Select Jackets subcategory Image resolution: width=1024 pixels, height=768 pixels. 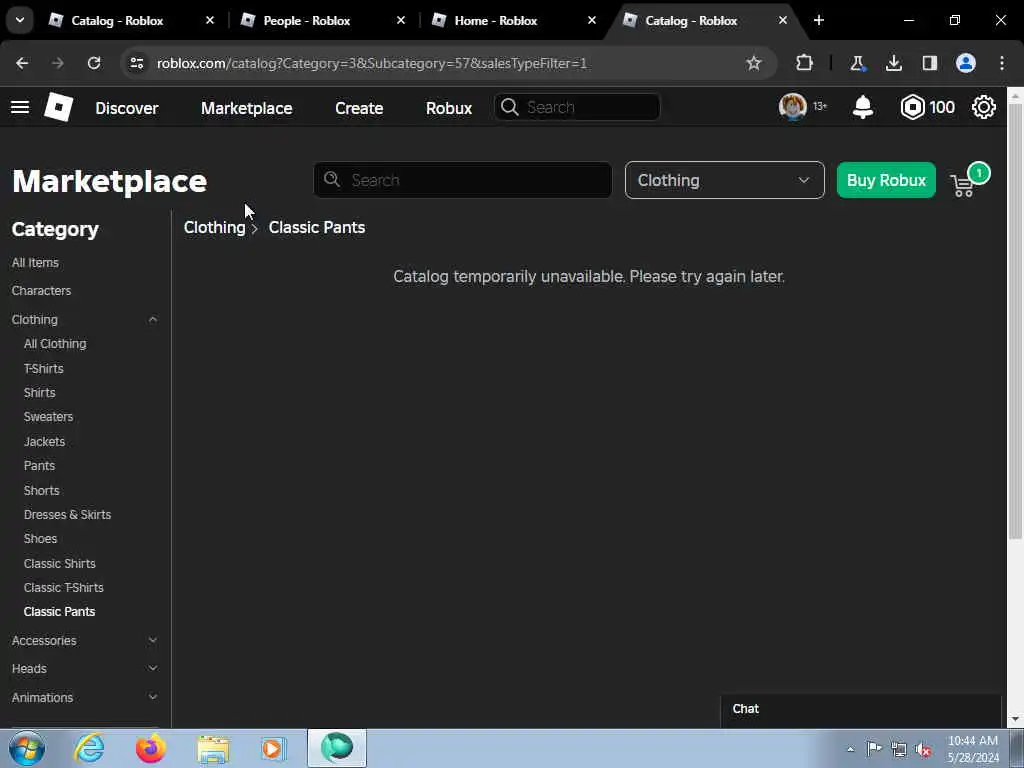point(44,441)
